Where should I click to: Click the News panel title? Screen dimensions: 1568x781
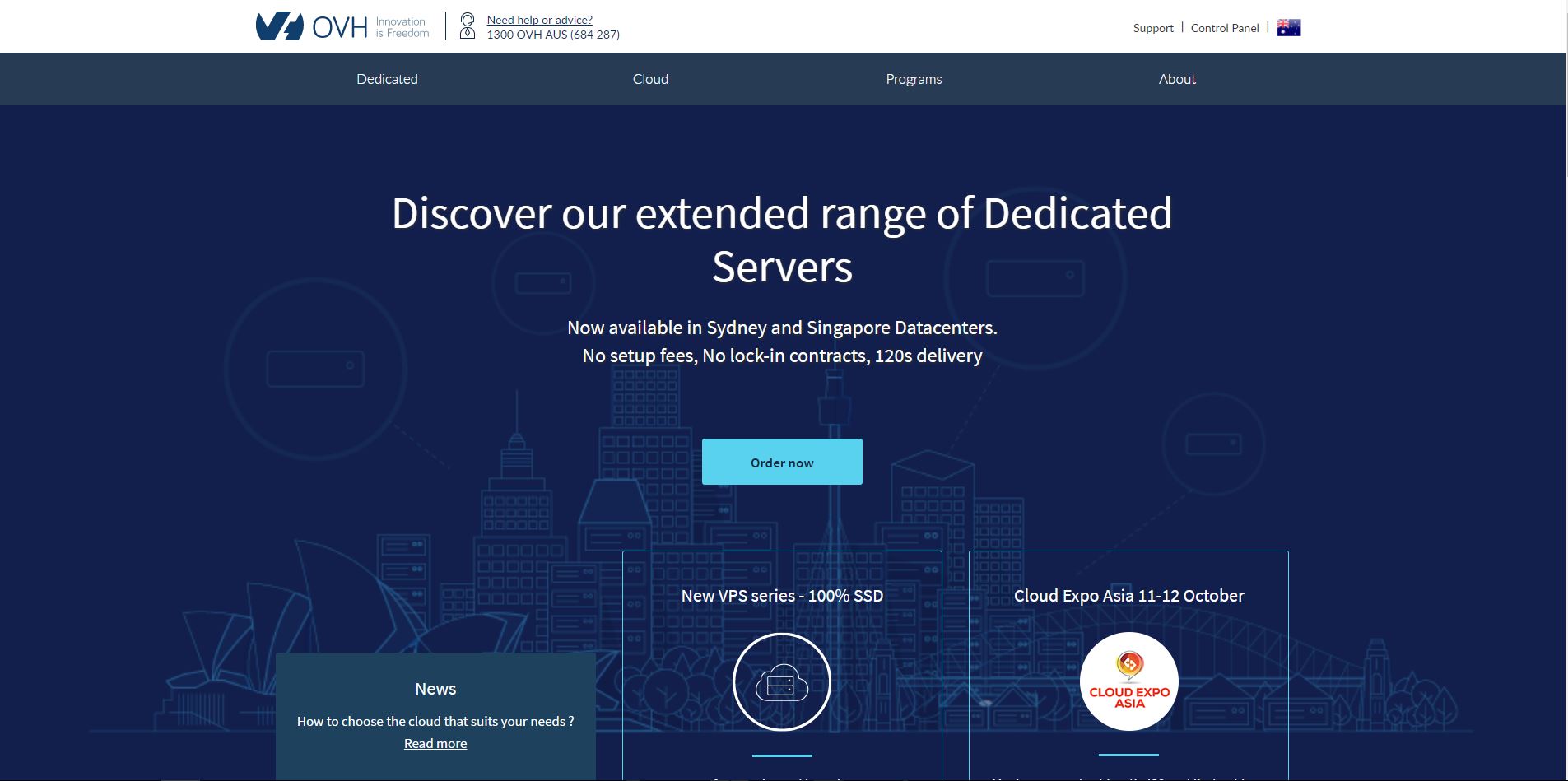pos(435,689)
